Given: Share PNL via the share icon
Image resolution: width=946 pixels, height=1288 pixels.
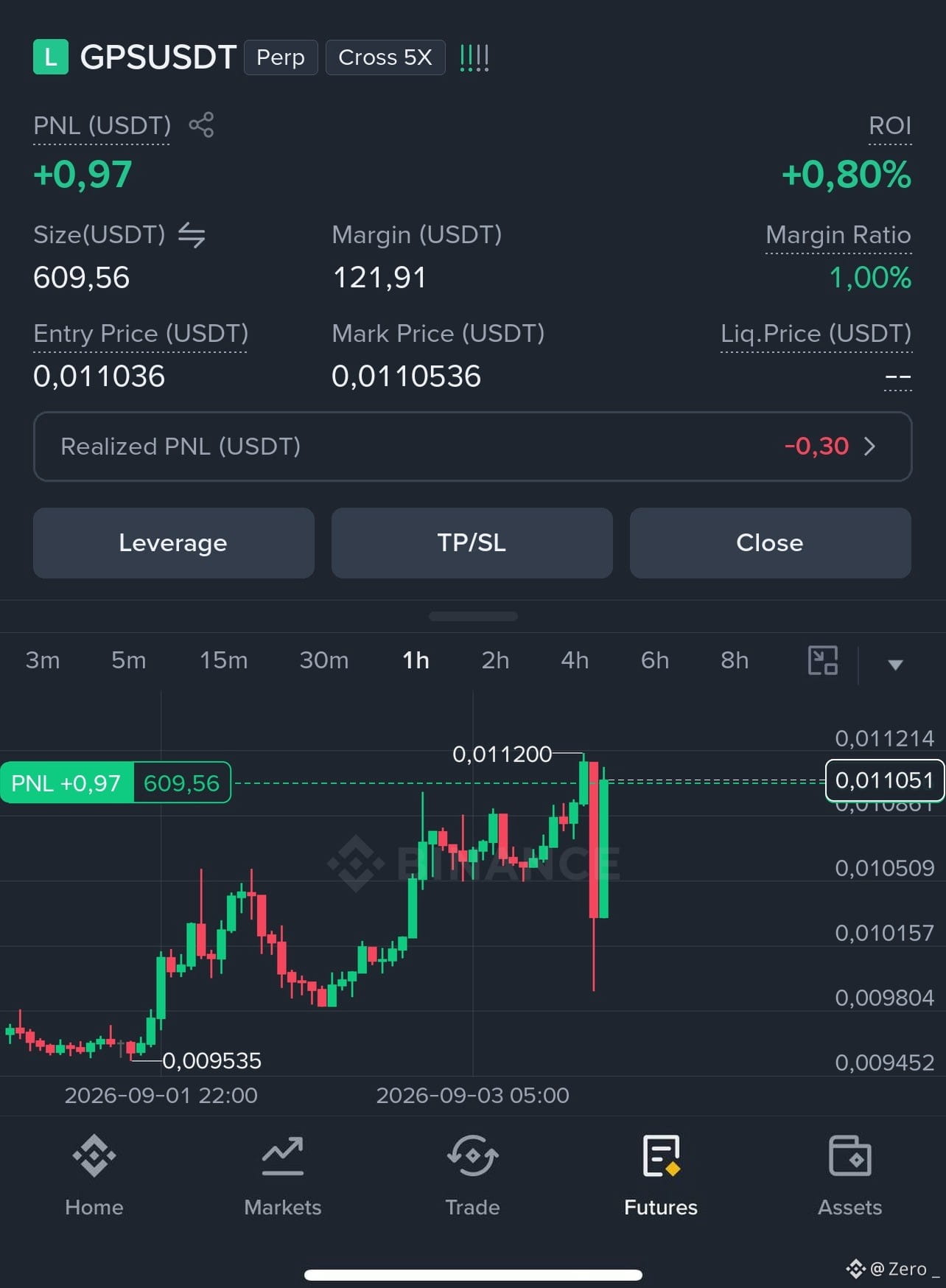Looking at the screenshot, I should pos(201,125).
